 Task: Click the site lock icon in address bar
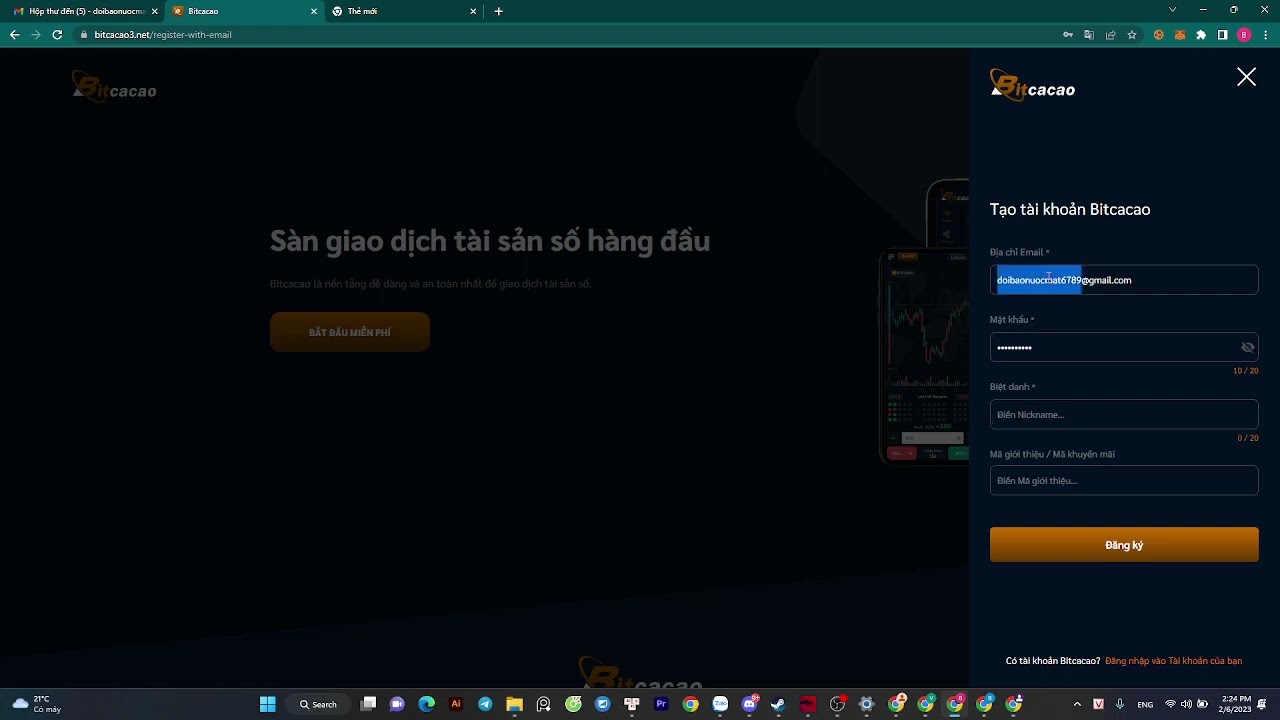tap(85, 34)
